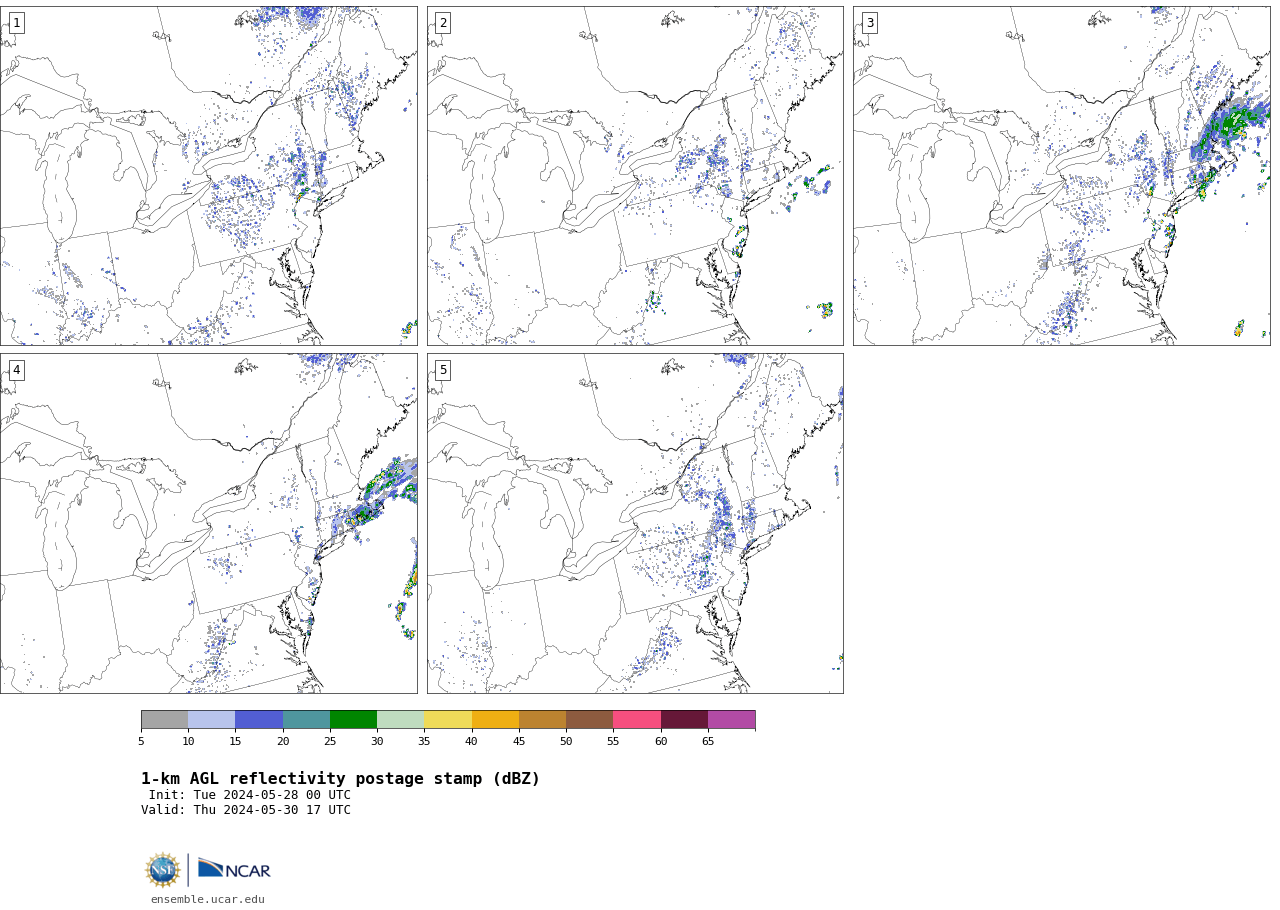
Task: Click the panel number label '5'
Action: pos(443,370)
